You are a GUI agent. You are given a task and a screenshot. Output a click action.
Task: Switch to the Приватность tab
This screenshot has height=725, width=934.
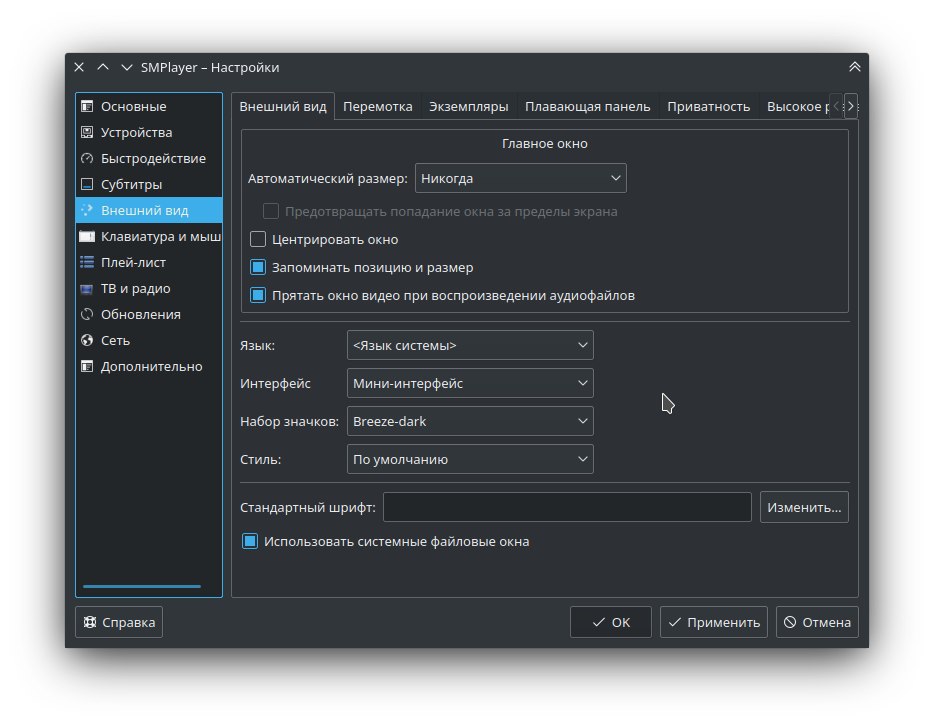point(708,107)
